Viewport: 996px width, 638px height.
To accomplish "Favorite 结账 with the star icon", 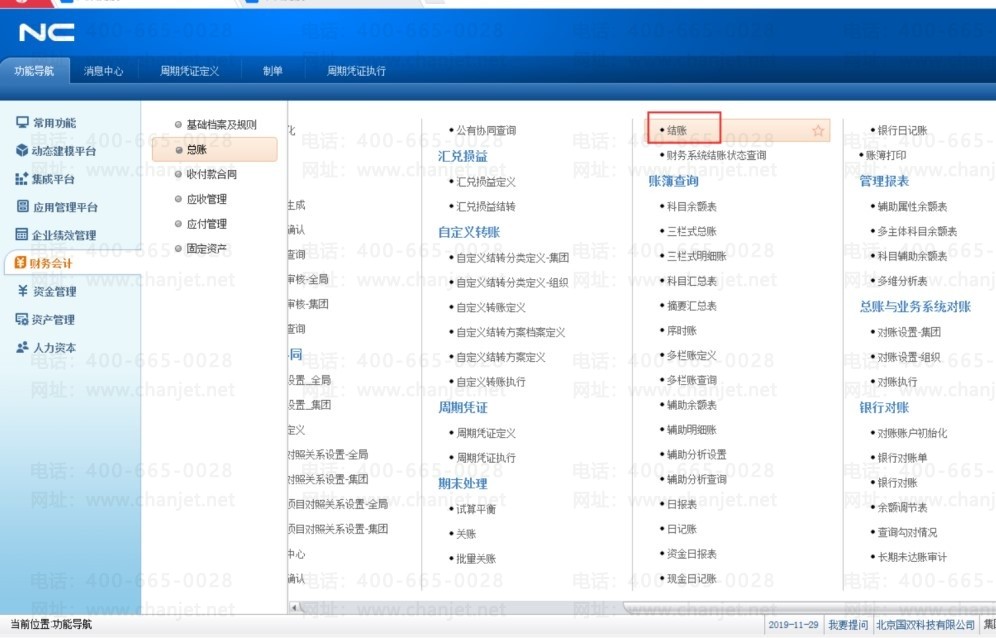I will 818,130.
